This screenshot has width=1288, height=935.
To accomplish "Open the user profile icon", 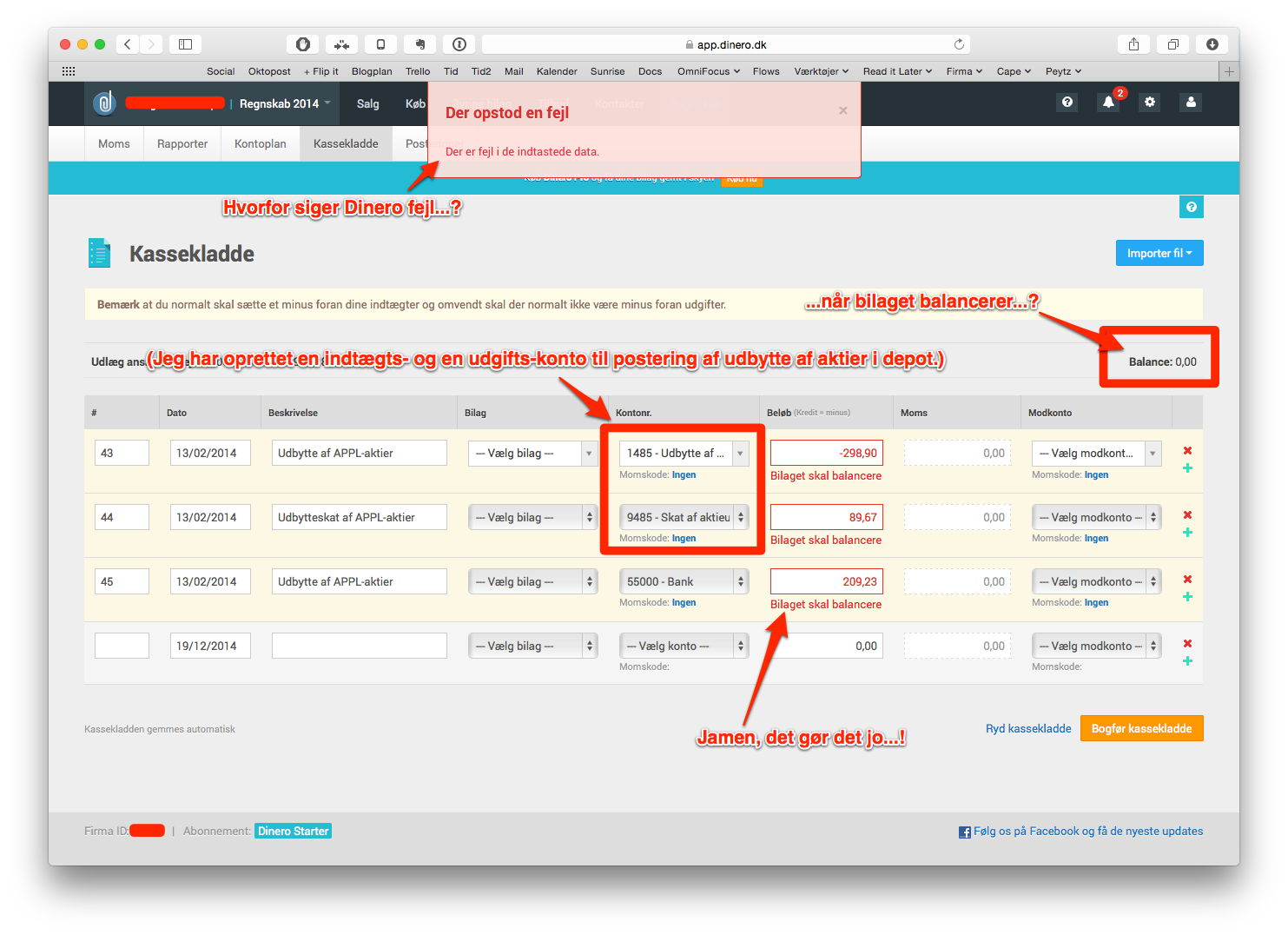I will click(x=1191, y=103).
